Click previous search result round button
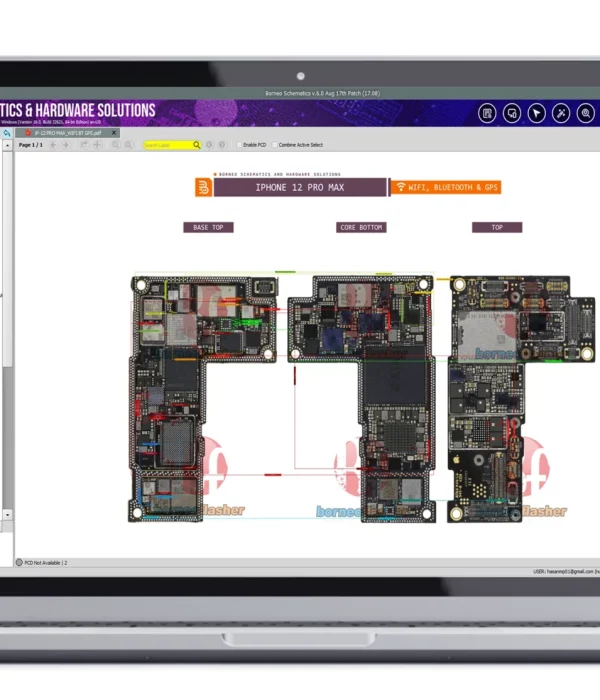Viewport: 600px width, 700px height. click(x=209, y=145)
